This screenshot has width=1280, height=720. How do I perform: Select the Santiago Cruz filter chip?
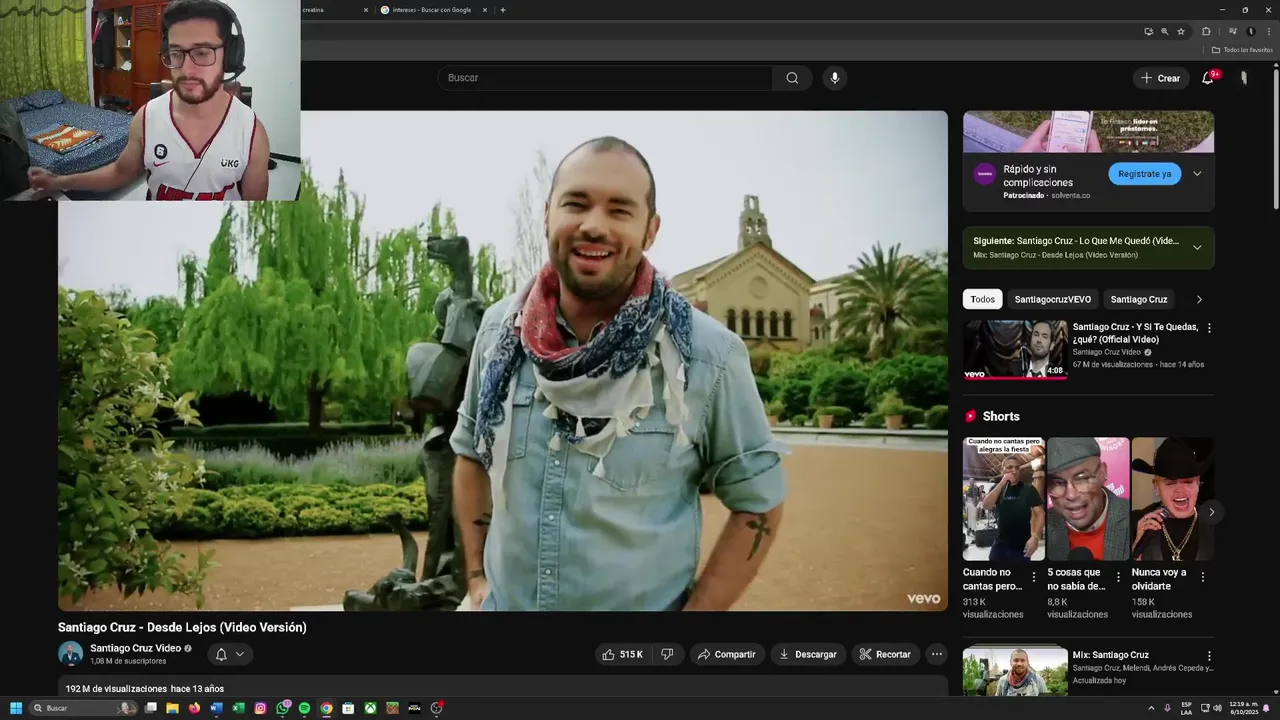1139,299
